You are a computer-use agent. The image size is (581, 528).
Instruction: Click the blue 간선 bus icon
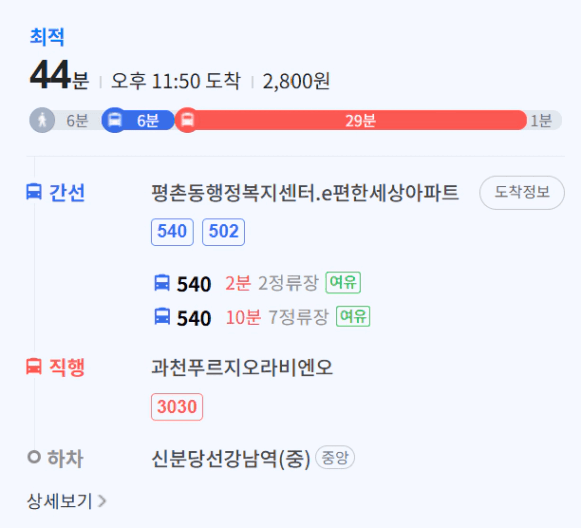pyautogui.click(x=34, y=192)
